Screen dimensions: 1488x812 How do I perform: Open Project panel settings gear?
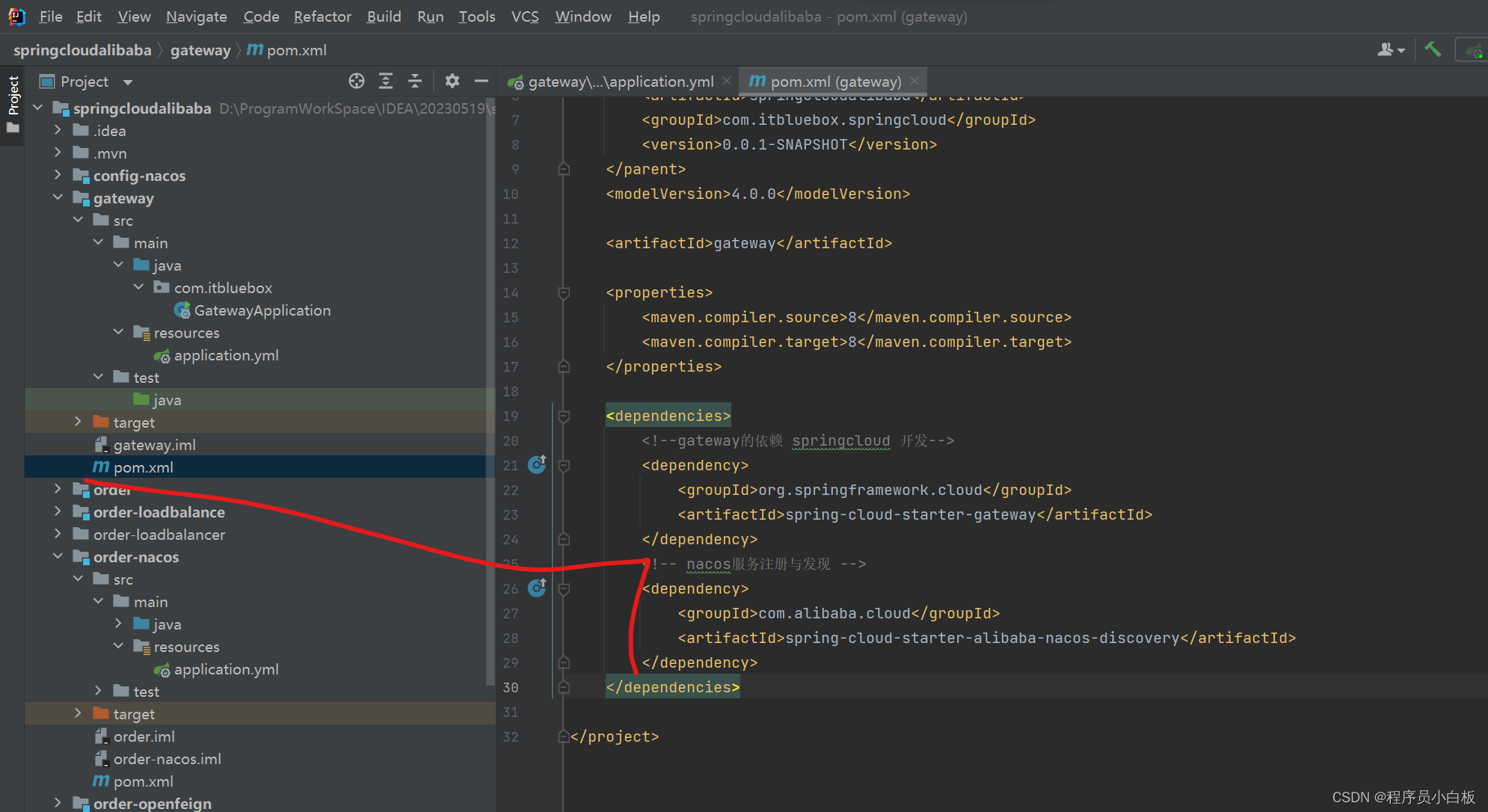[452, 81]
